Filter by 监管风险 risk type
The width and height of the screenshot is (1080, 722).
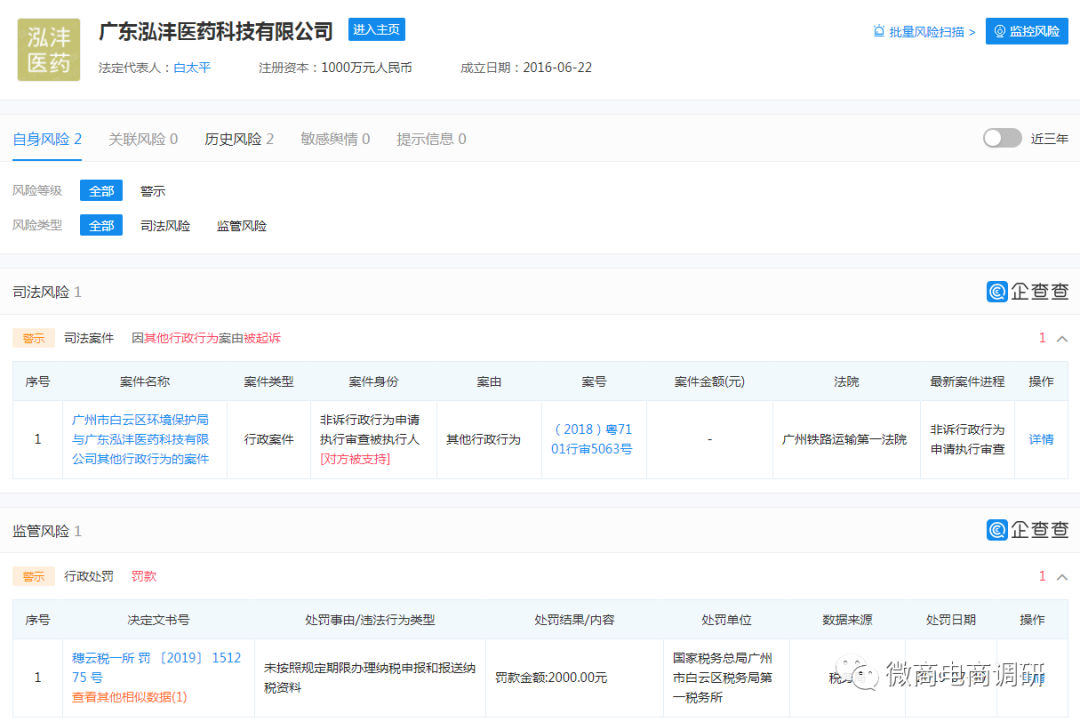coord(242,225)
